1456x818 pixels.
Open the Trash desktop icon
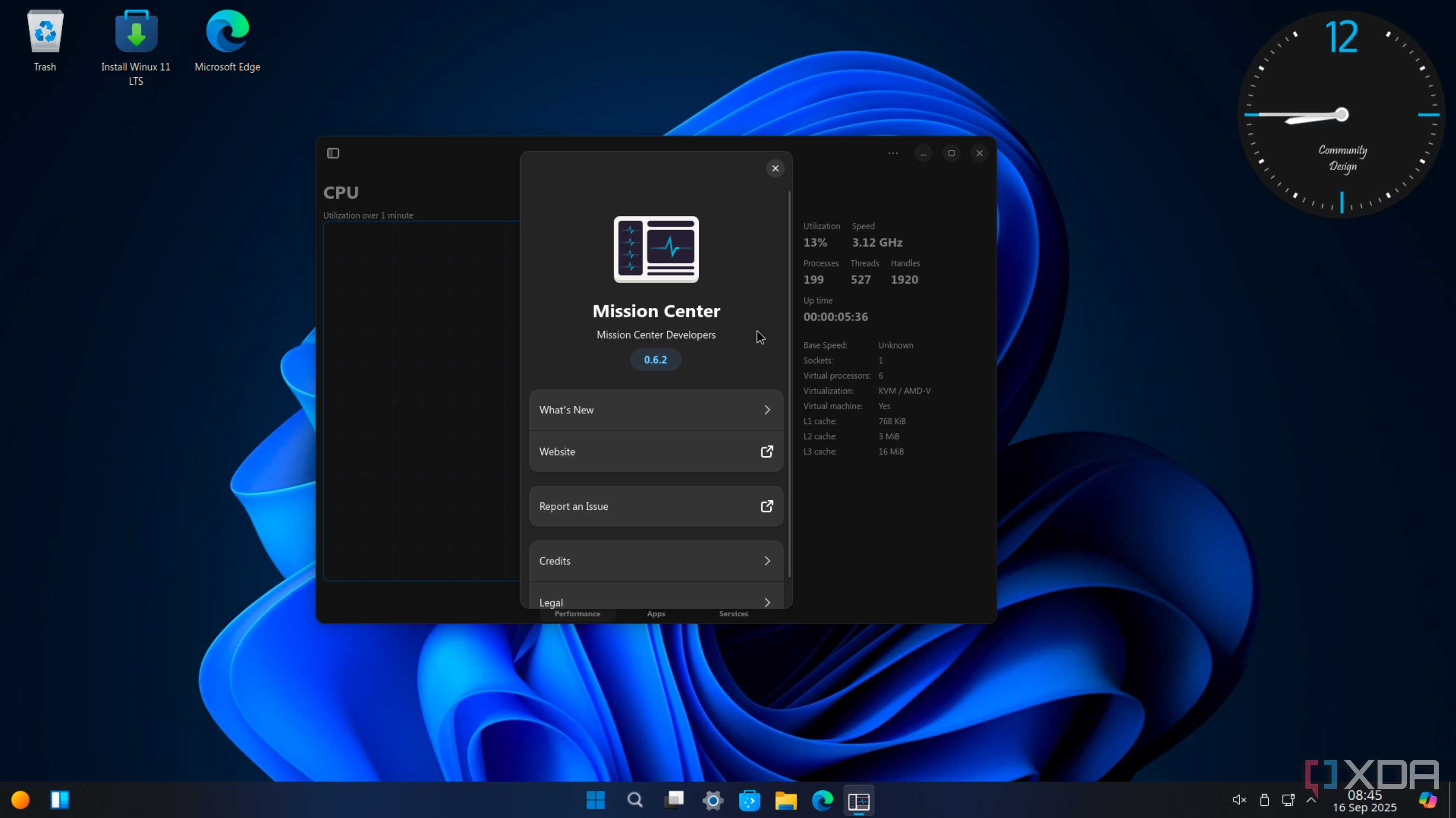click(44, 41)
